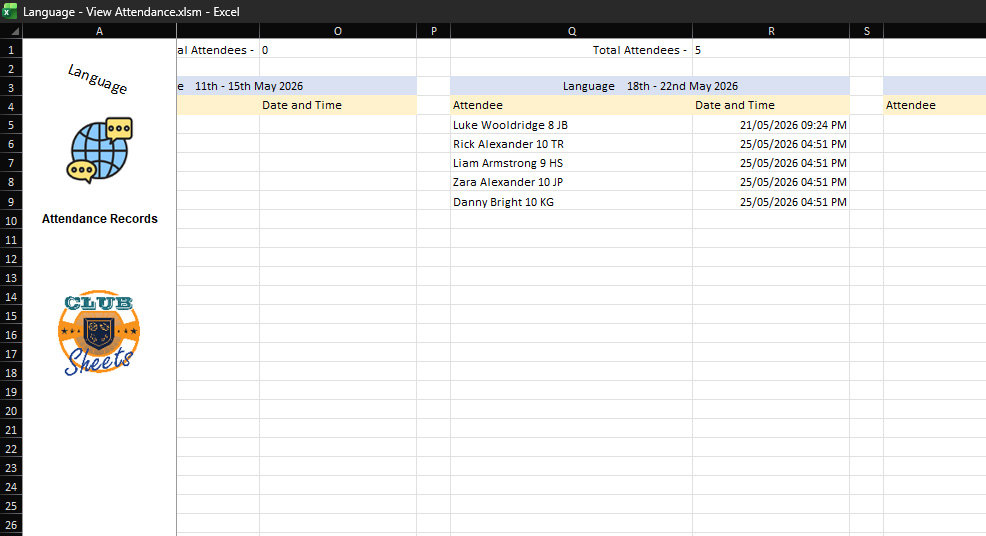Image resolution: width=986 pixels, height=536 pixels.
Task: Select row 26 header
Action: 11,525
